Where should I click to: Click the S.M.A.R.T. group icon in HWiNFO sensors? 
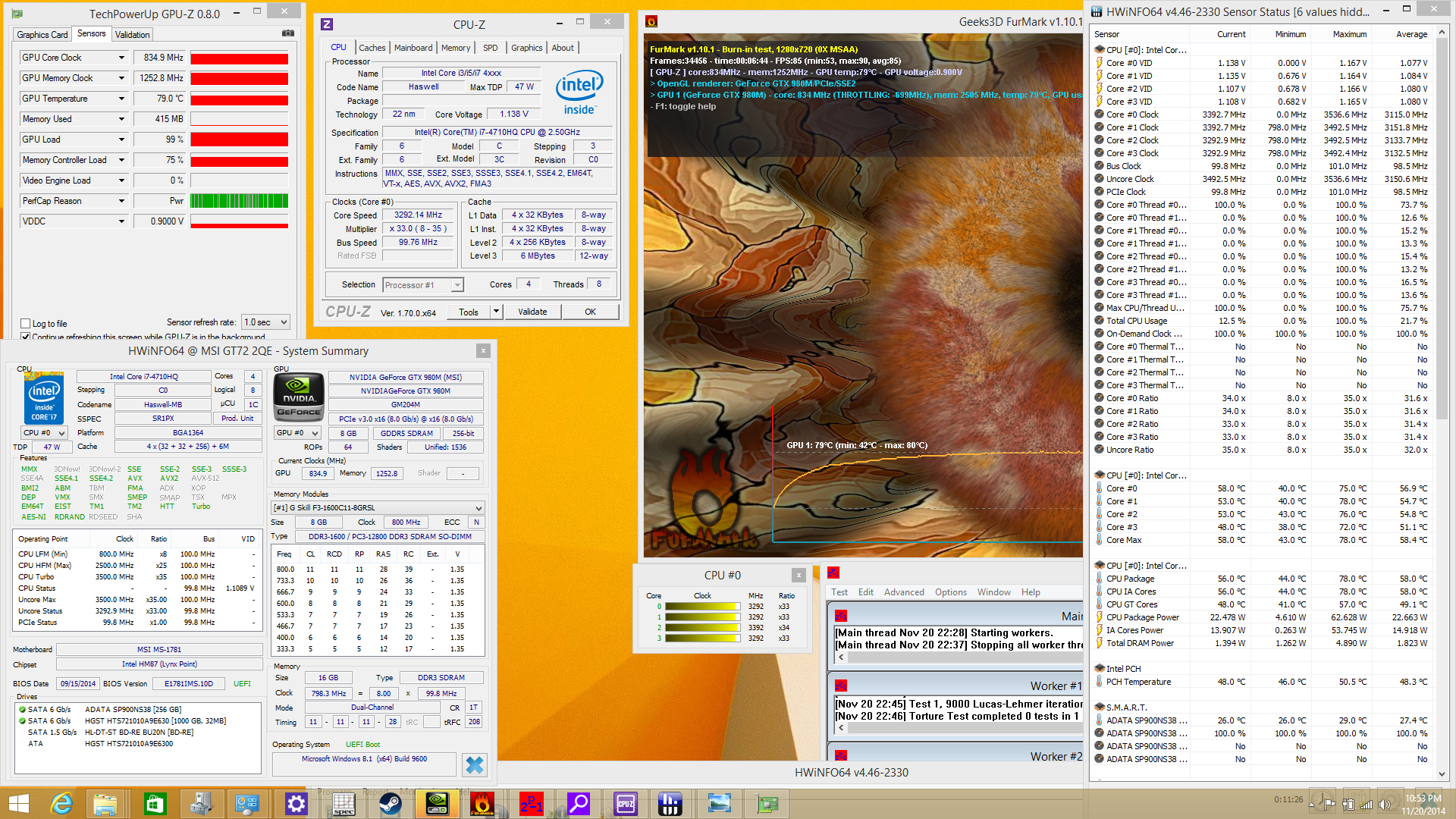pos(1100,708)
